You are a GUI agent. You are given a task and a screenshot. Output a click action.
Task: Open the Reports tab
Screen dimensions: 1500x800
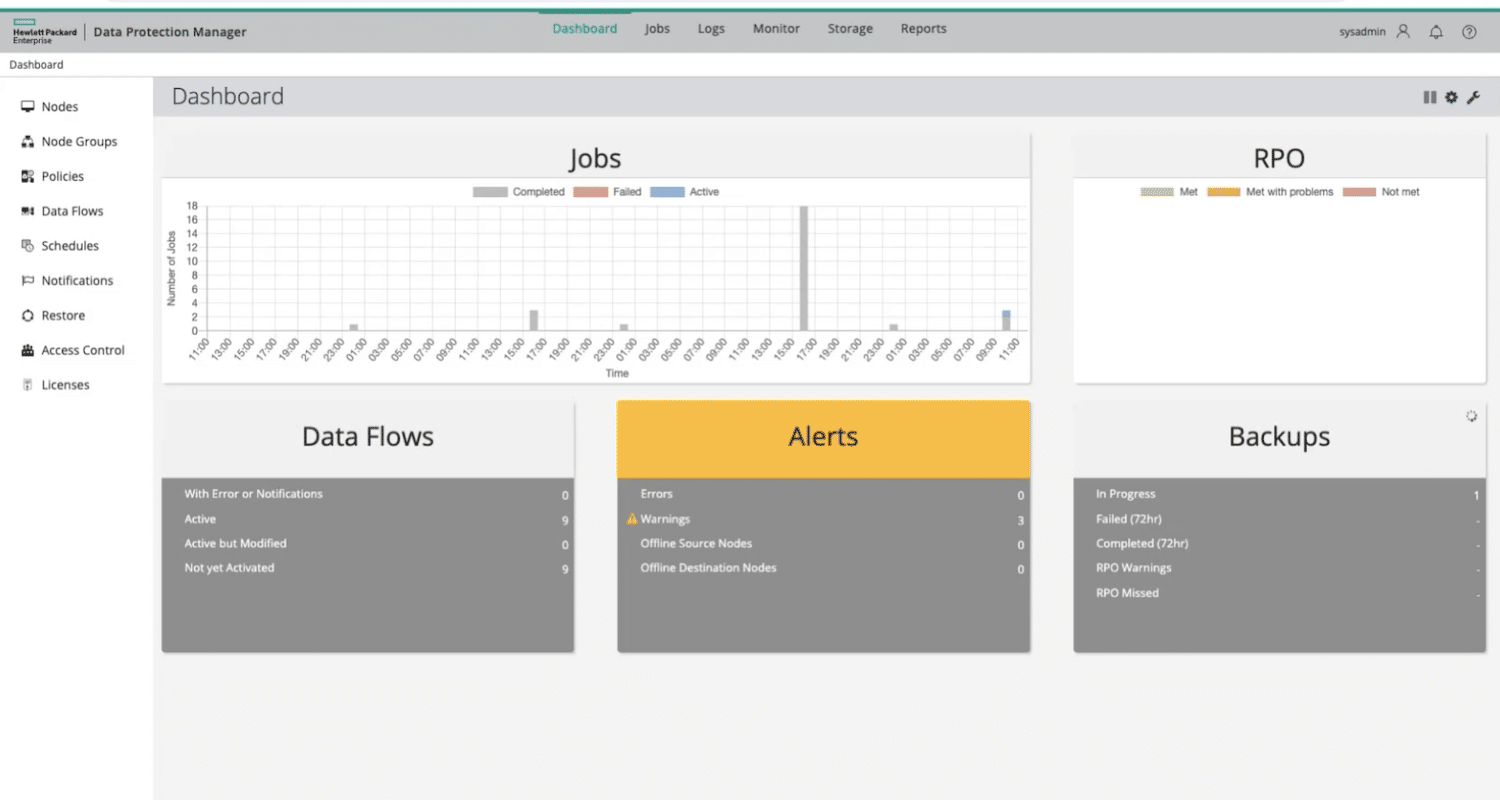coord(923,29)
